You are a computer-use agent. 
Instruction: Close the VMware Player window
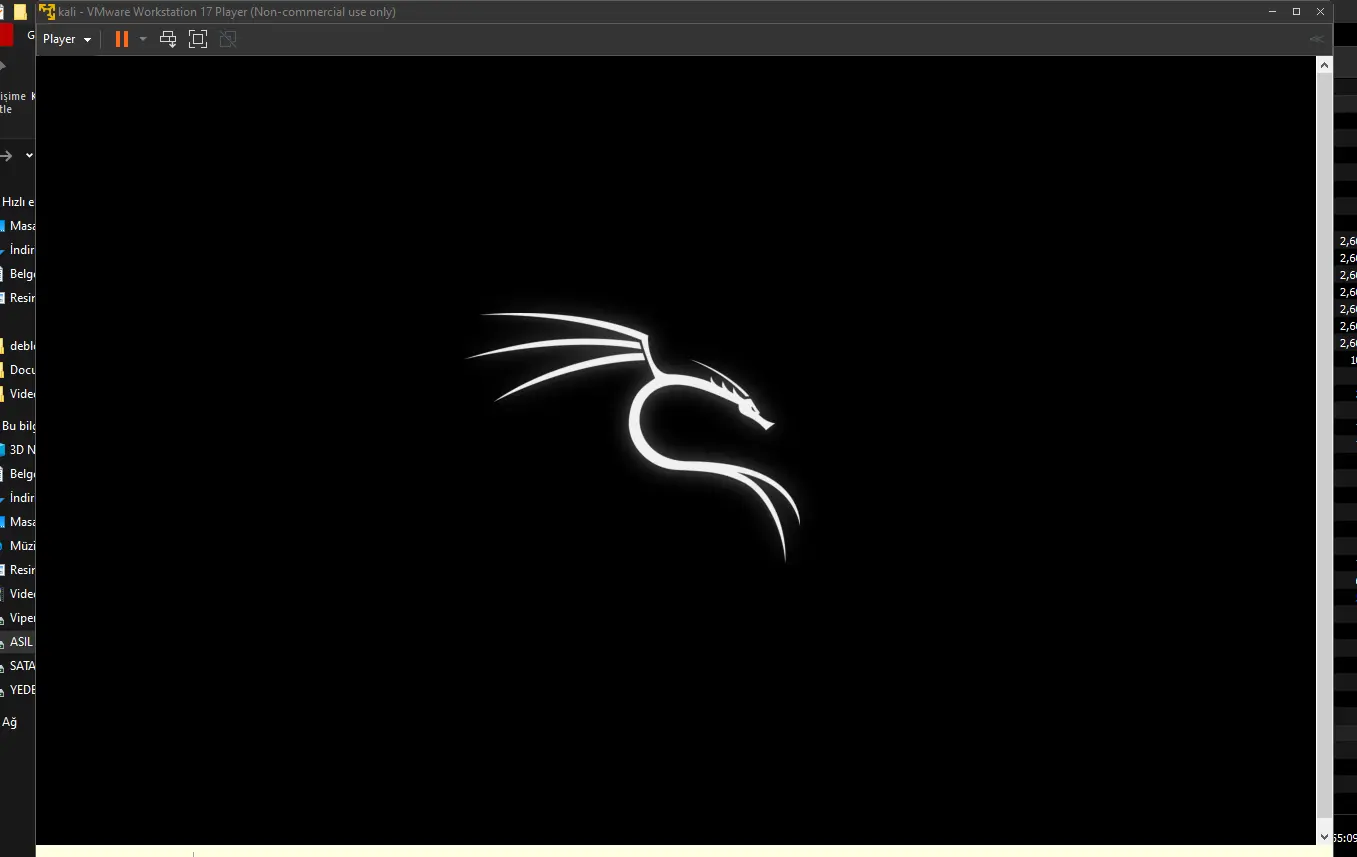tap(1320, 12)
